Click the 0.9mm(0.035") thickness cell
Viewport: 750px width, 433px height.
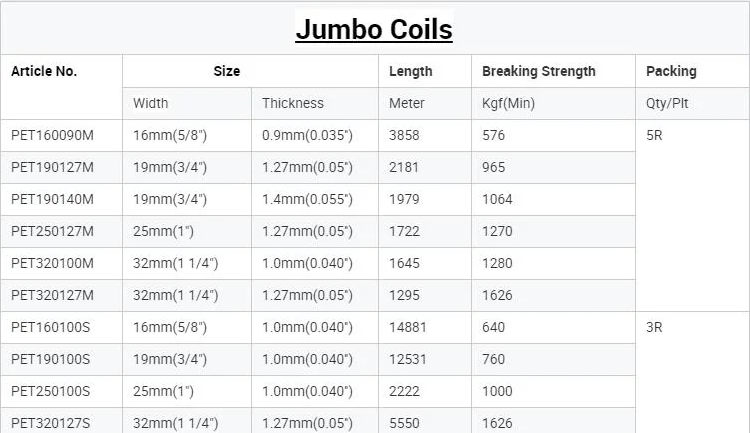307,135
